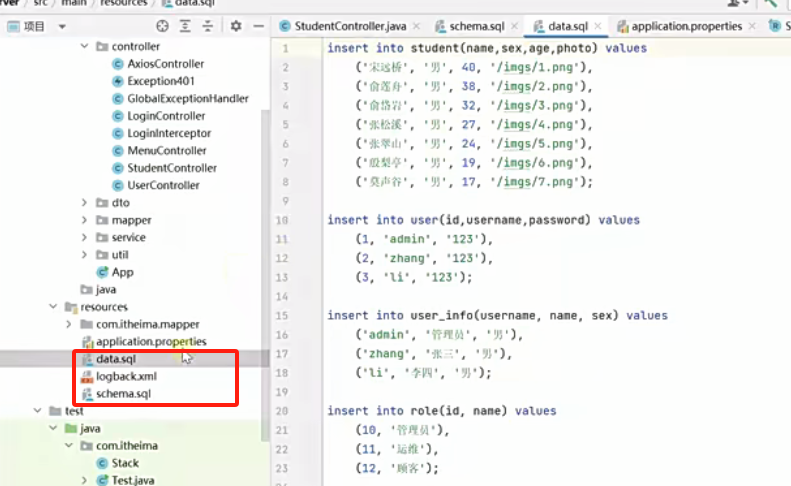Image resolution: width=791 pixels, height=486 pixels.
Task: Place cursor on '/imgs/1.png' text
Action: click(x=537, y=68)
